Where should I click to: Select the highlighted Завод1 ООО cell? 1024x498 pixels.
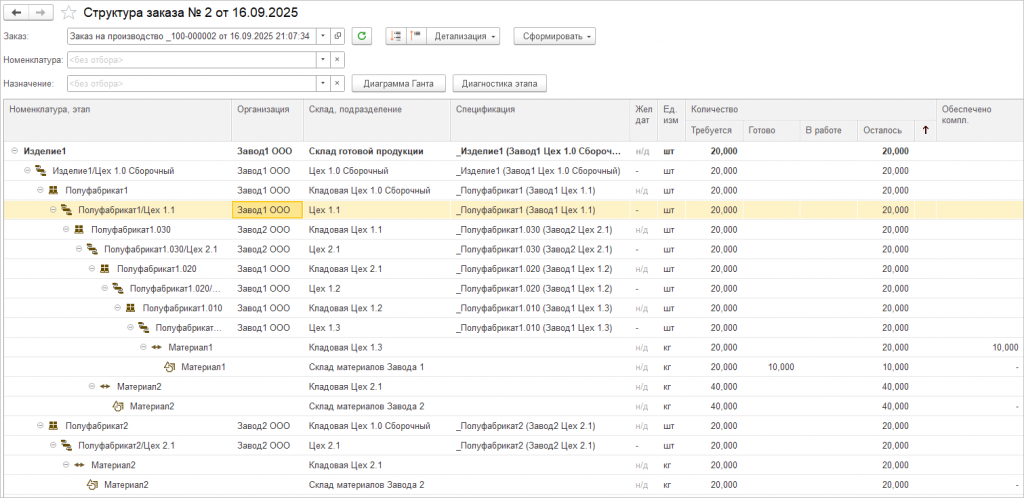coord(268,210)
